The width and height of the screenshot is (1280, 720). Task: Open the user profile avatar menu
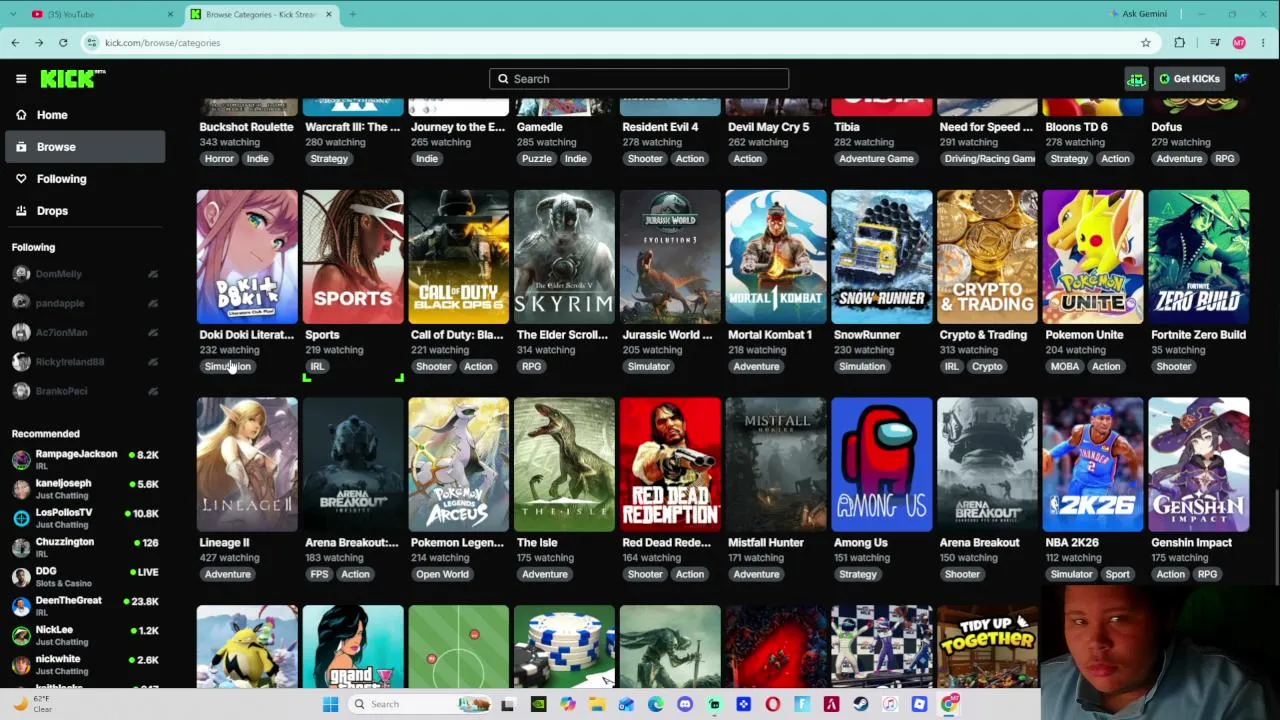point(1241,79)
